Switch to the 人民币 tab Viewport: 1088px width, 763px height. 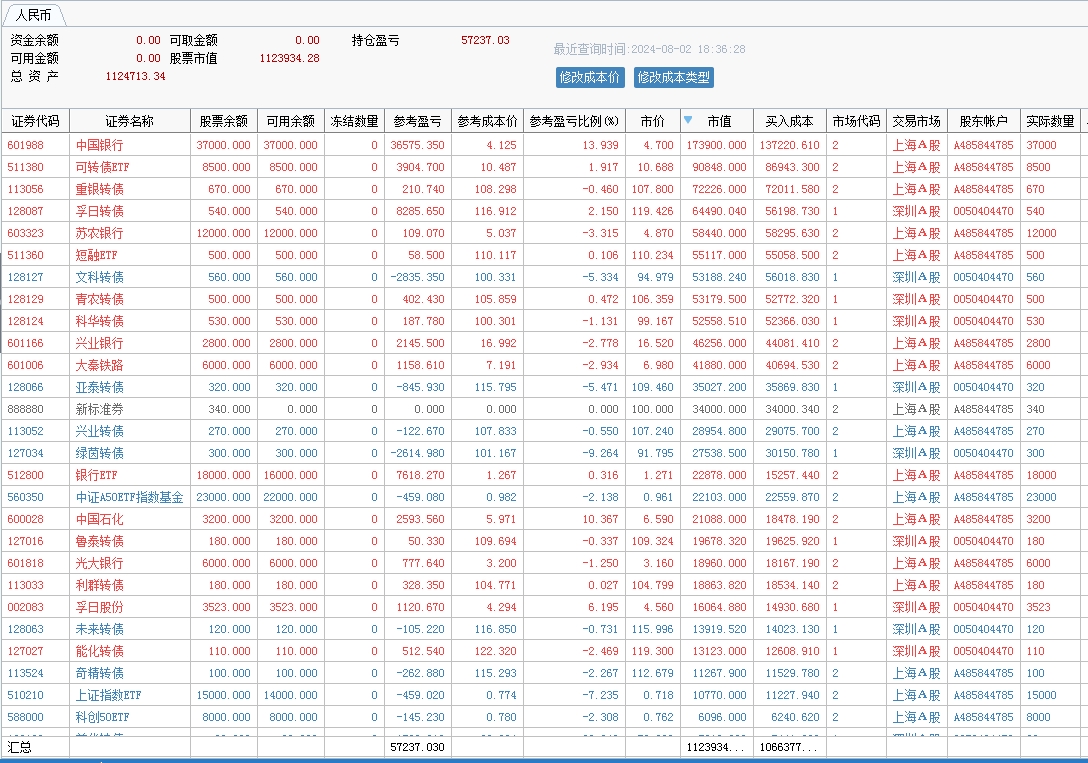[x=34, y=15]
